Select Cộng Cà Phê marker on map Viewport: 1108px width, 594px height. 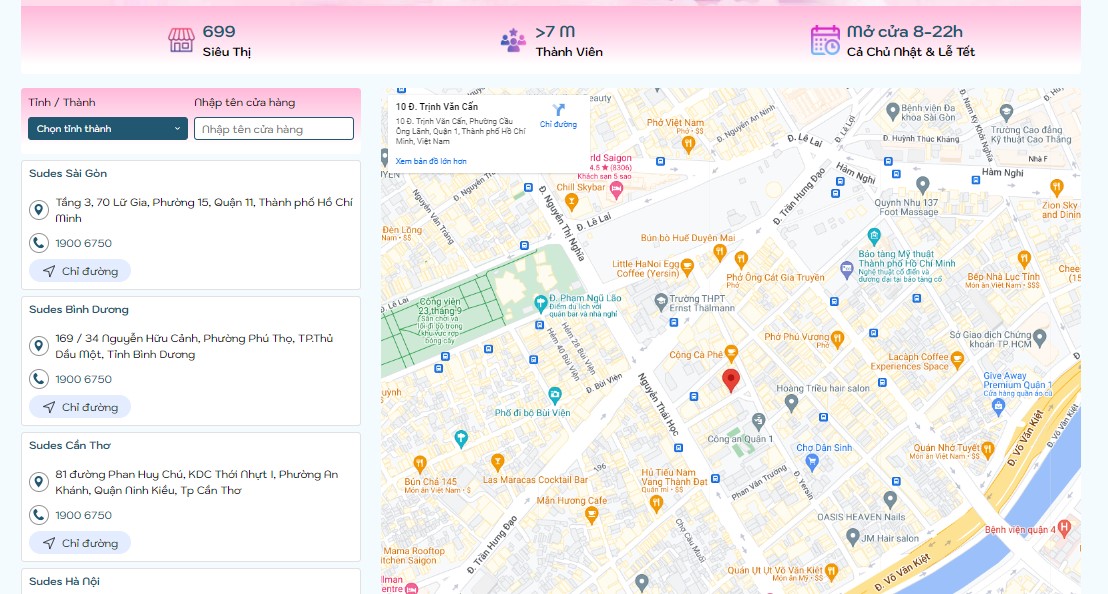point(731,352)
